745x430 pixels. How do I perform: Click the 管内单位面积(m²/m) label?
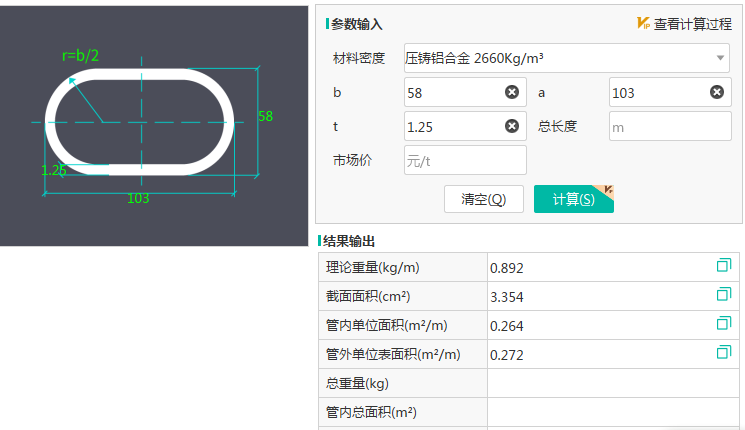(x=386, y=325)
